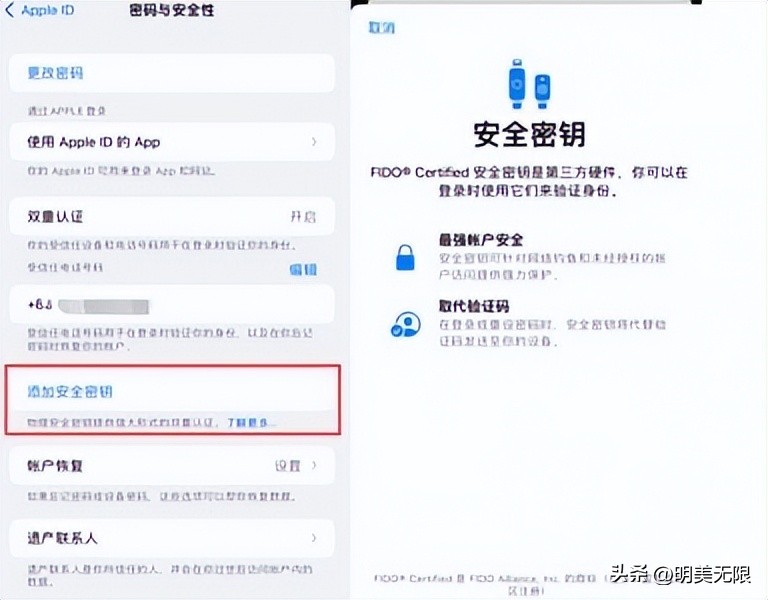Click the person with checkmark icon
Viewport: 768px width, 600px height.
point(406,324)
